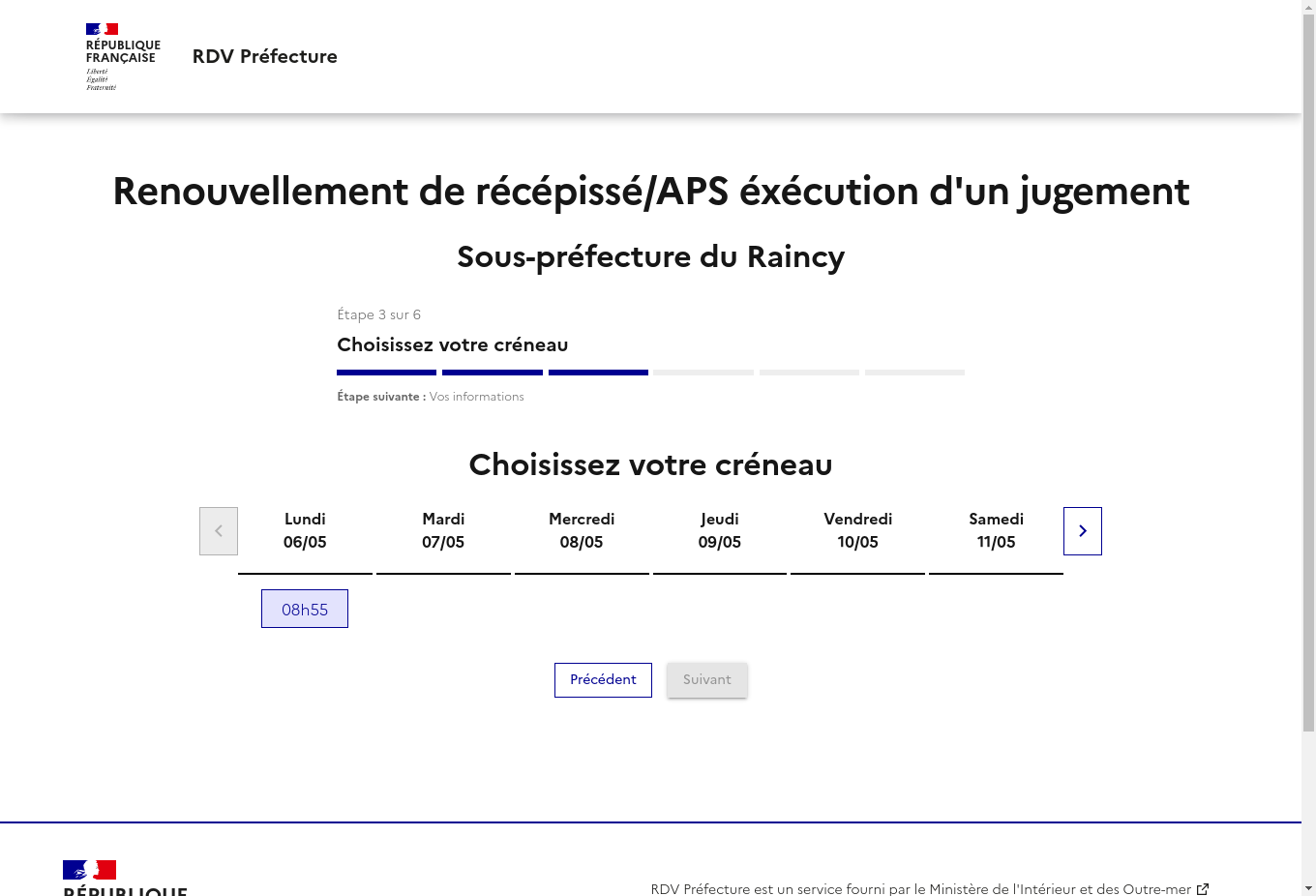Click the footer République Française logo
Image resolution: width=1316 pixels, height=896 pixels.
(125, 878)
